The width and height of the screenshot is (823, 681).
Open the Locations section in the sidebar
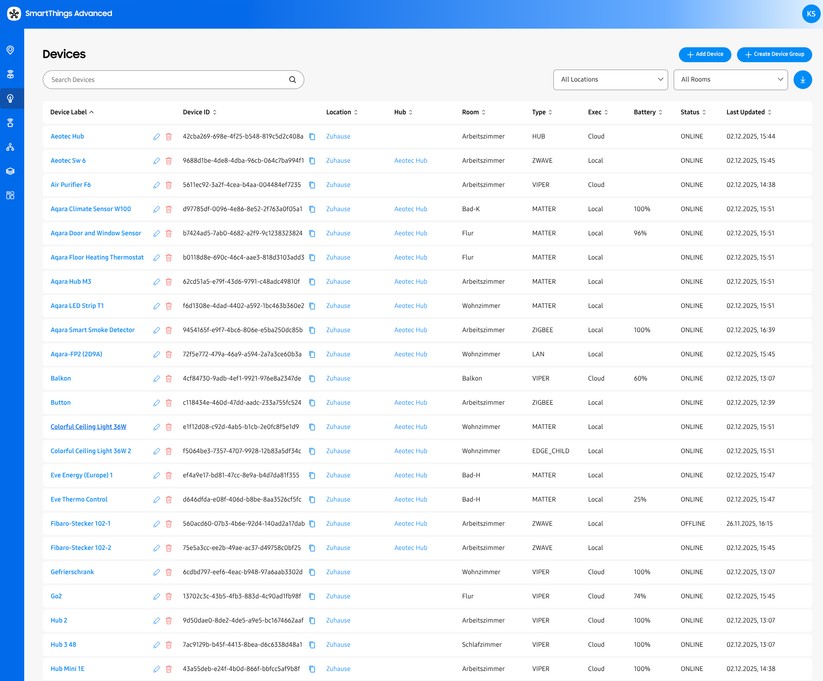(x=11, y=48)
